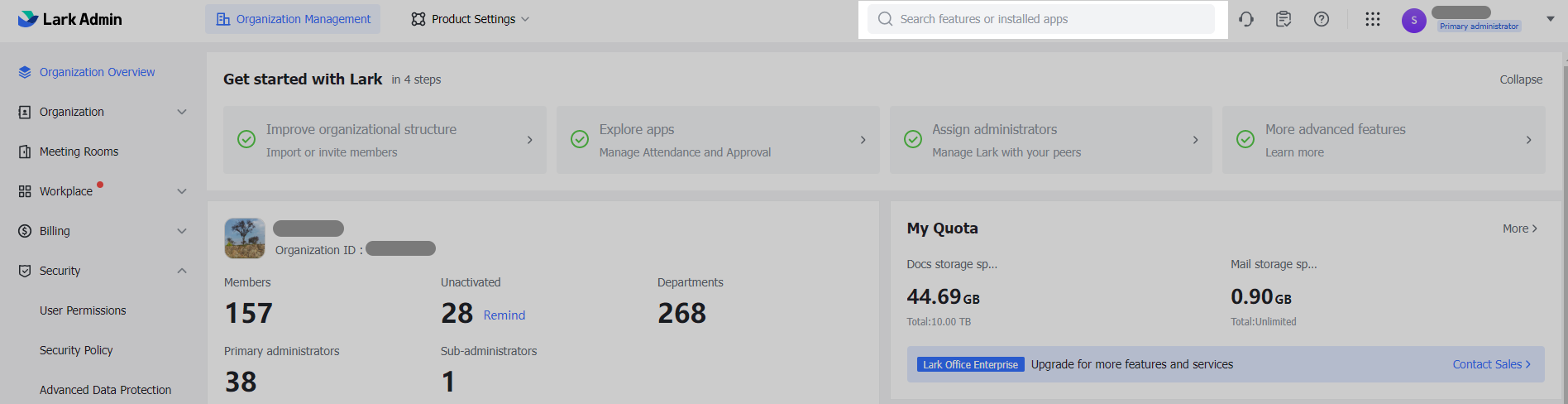Click the Lark Office Enterprise badge
This screenshot has width=1568, height=404.
(x=970, y=364)
